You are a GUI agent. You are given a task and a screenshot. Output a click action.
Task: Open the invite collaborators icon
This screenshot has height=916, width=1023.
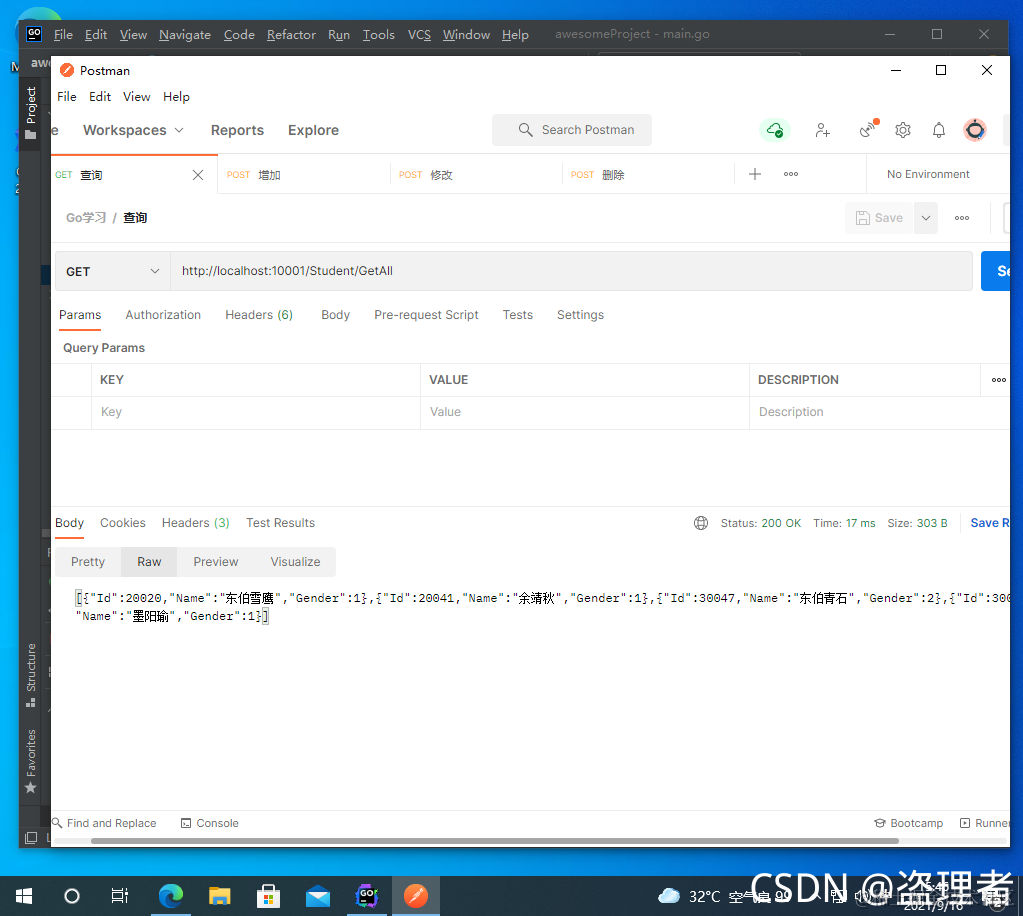pyautogui.click(x=822, y=130)
